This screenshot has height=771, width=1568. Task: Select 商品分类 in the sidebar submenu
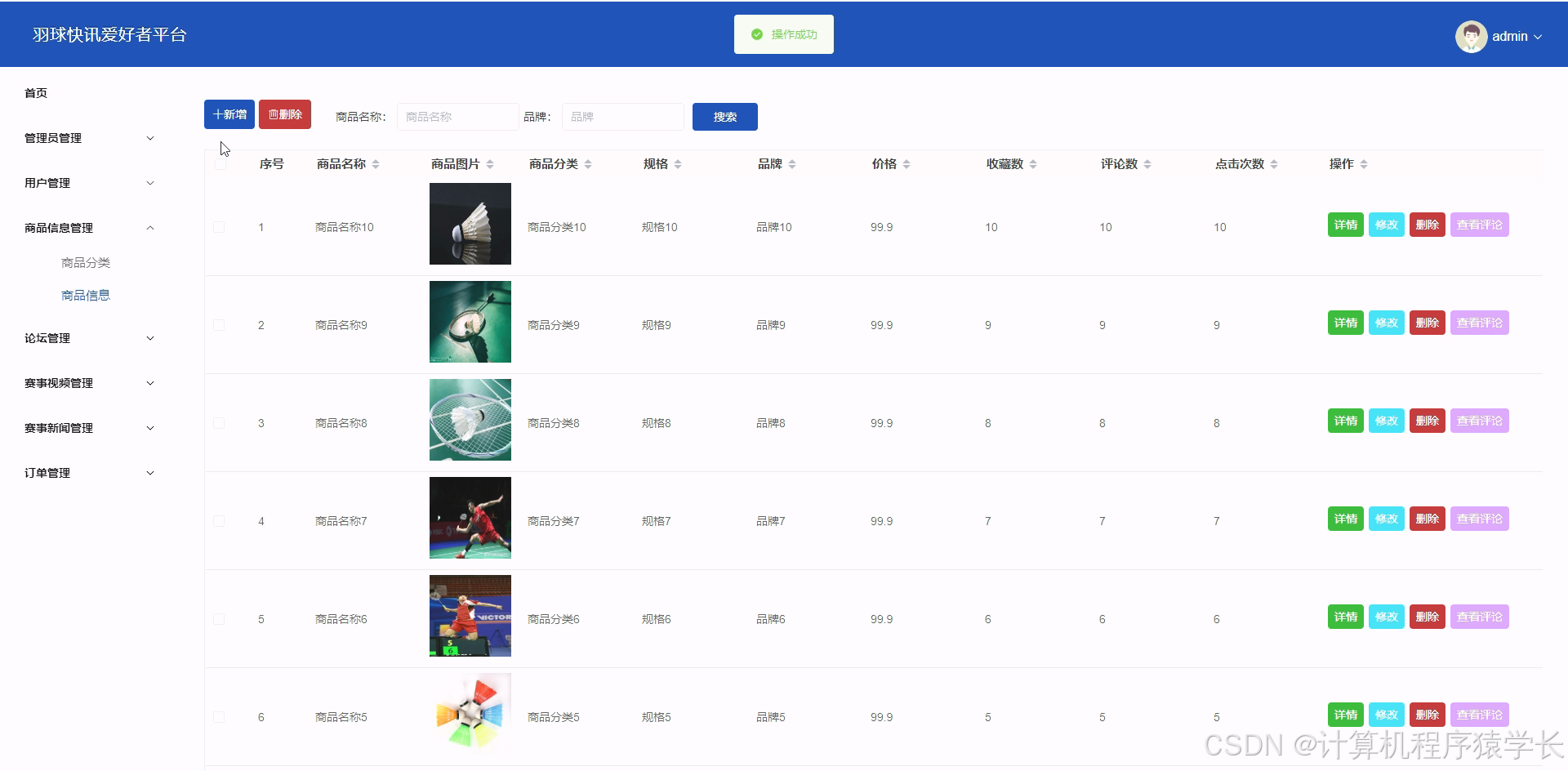pyautogui.click(x=86, y=262)
